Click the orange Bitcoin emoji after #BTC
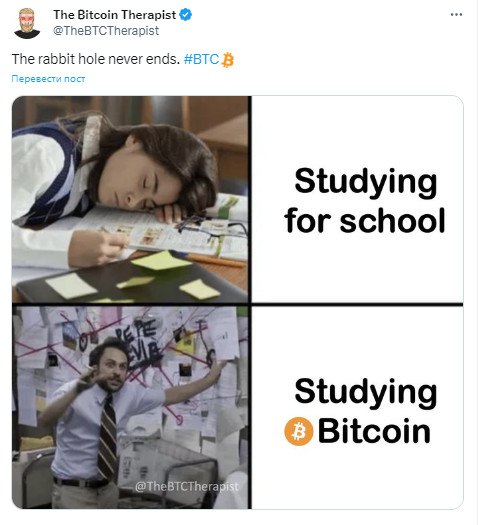Viewport: 478px width, 525px height. tap(228, 60)
